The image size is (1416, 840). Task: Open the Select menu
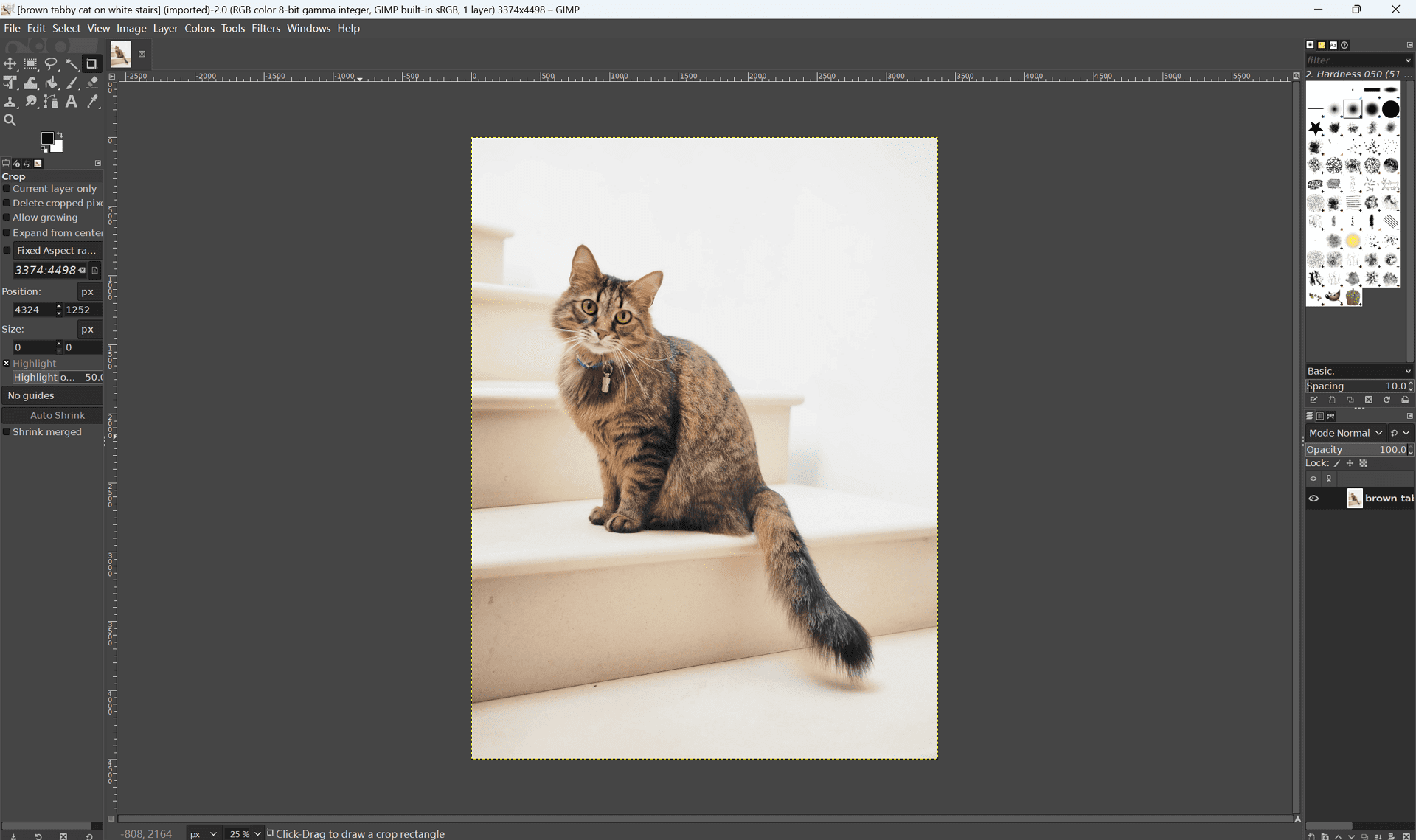(x=66, y=29)
